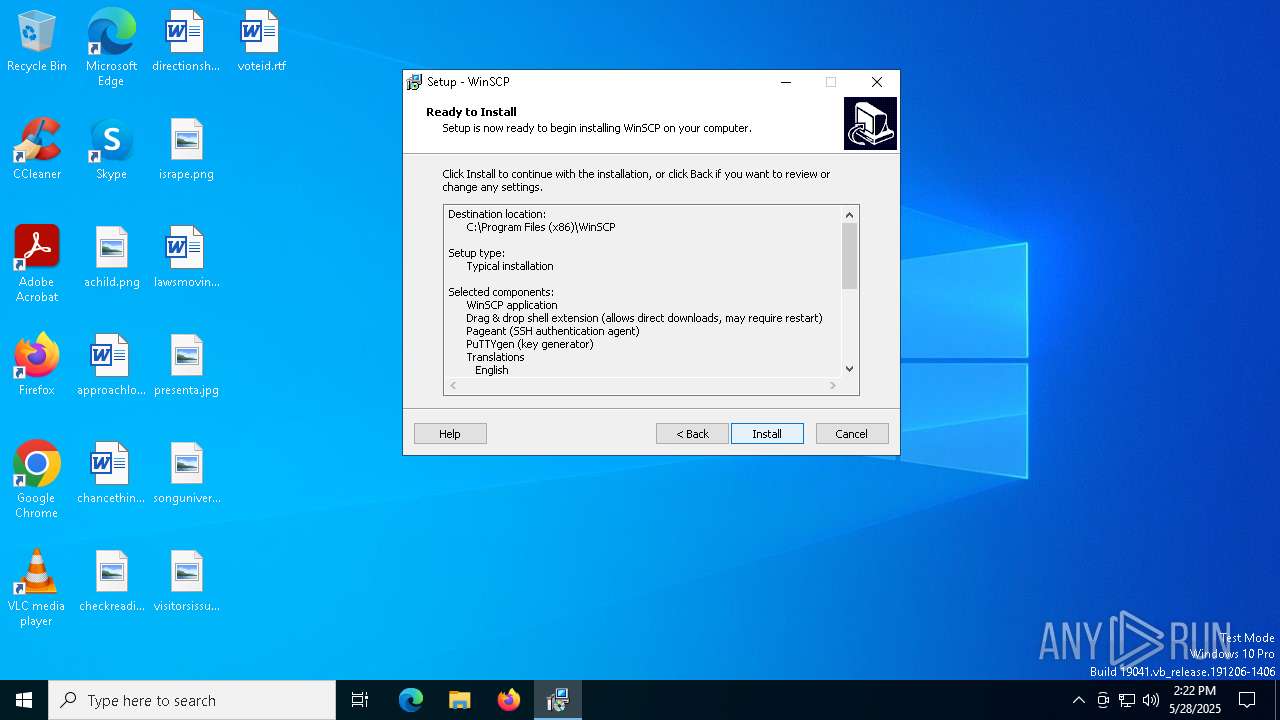
Task: Click 'PuTTYgen (key generator)' line
Action: [x=530, y=344]
